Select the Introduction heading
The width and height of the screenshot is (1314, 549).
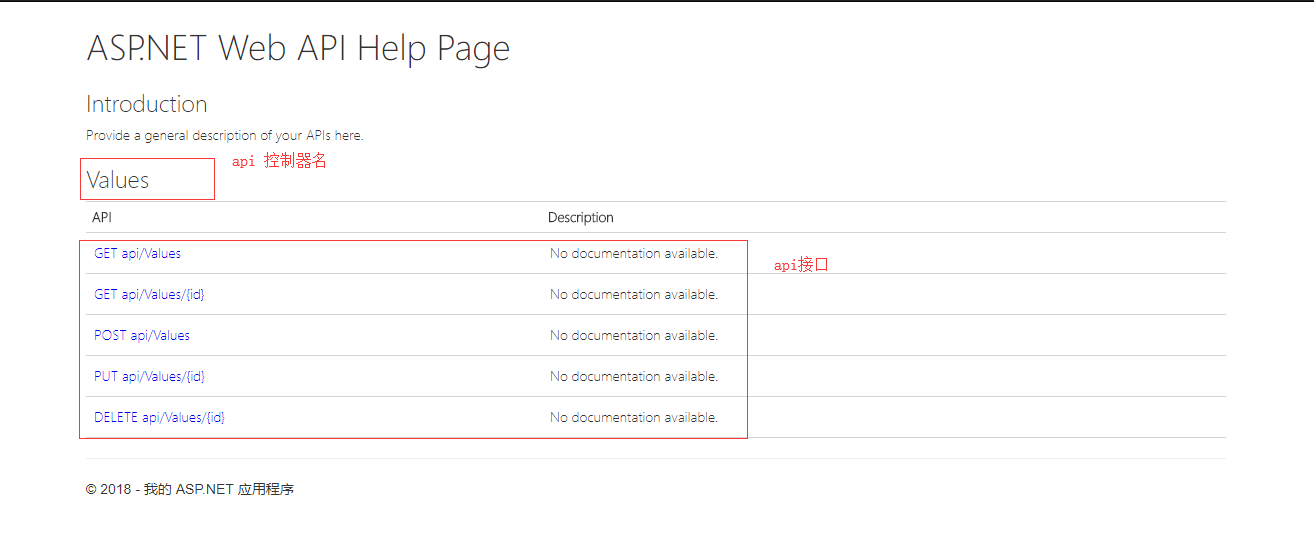pyautogui.click(x=147, y=104)
